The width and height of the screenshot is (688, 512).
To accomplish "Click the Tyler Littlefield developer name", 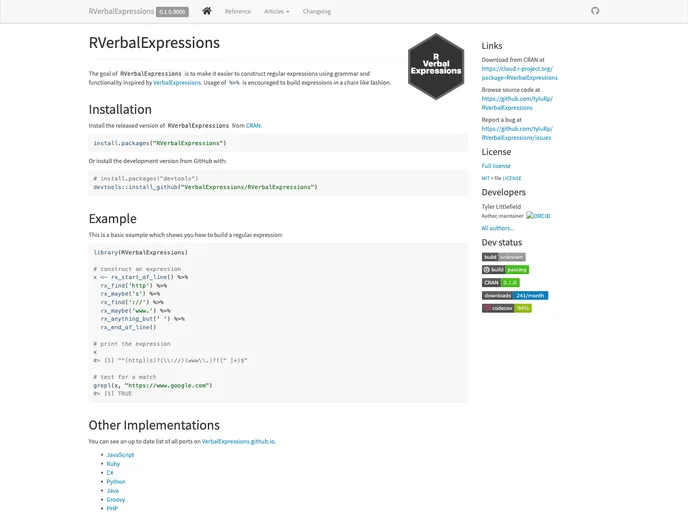I will [501, 207].
